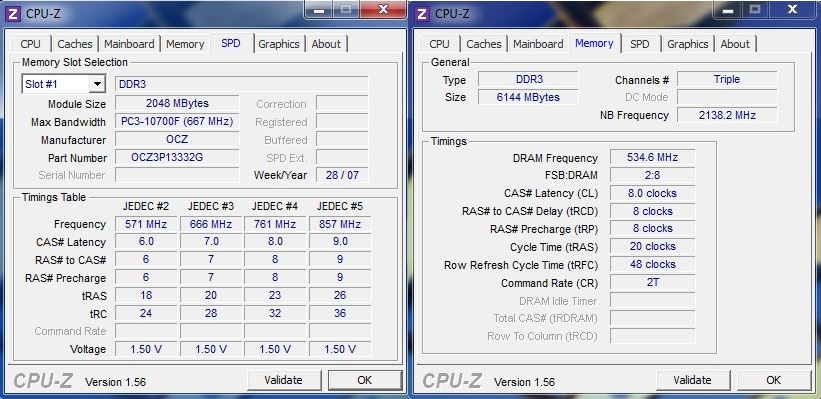This screenshot has height=399, width=821.
Task: Click Max Bandwidth value PC3-10700F (667 MHz)
Action: click(177, 121)
